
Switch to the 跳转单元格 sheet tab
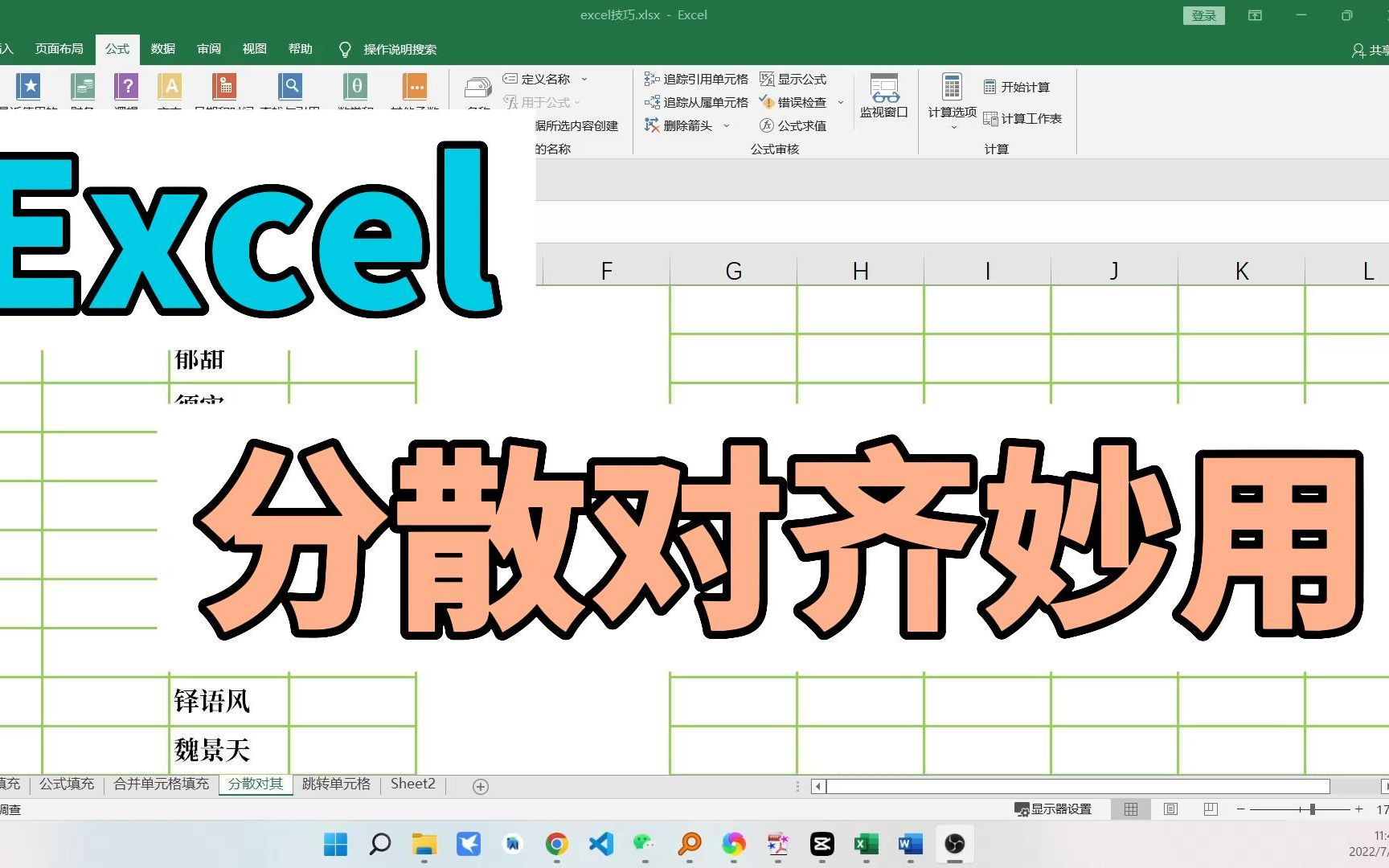coord(336,784)
